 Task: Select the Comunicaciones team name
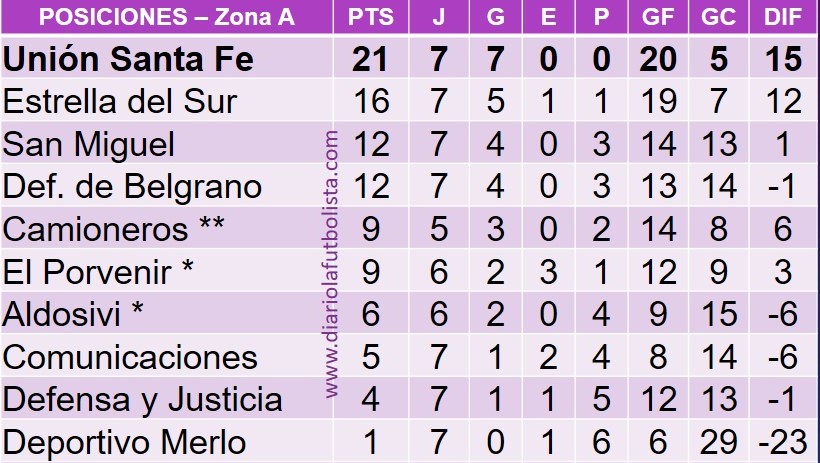click(x=130, y=357)
